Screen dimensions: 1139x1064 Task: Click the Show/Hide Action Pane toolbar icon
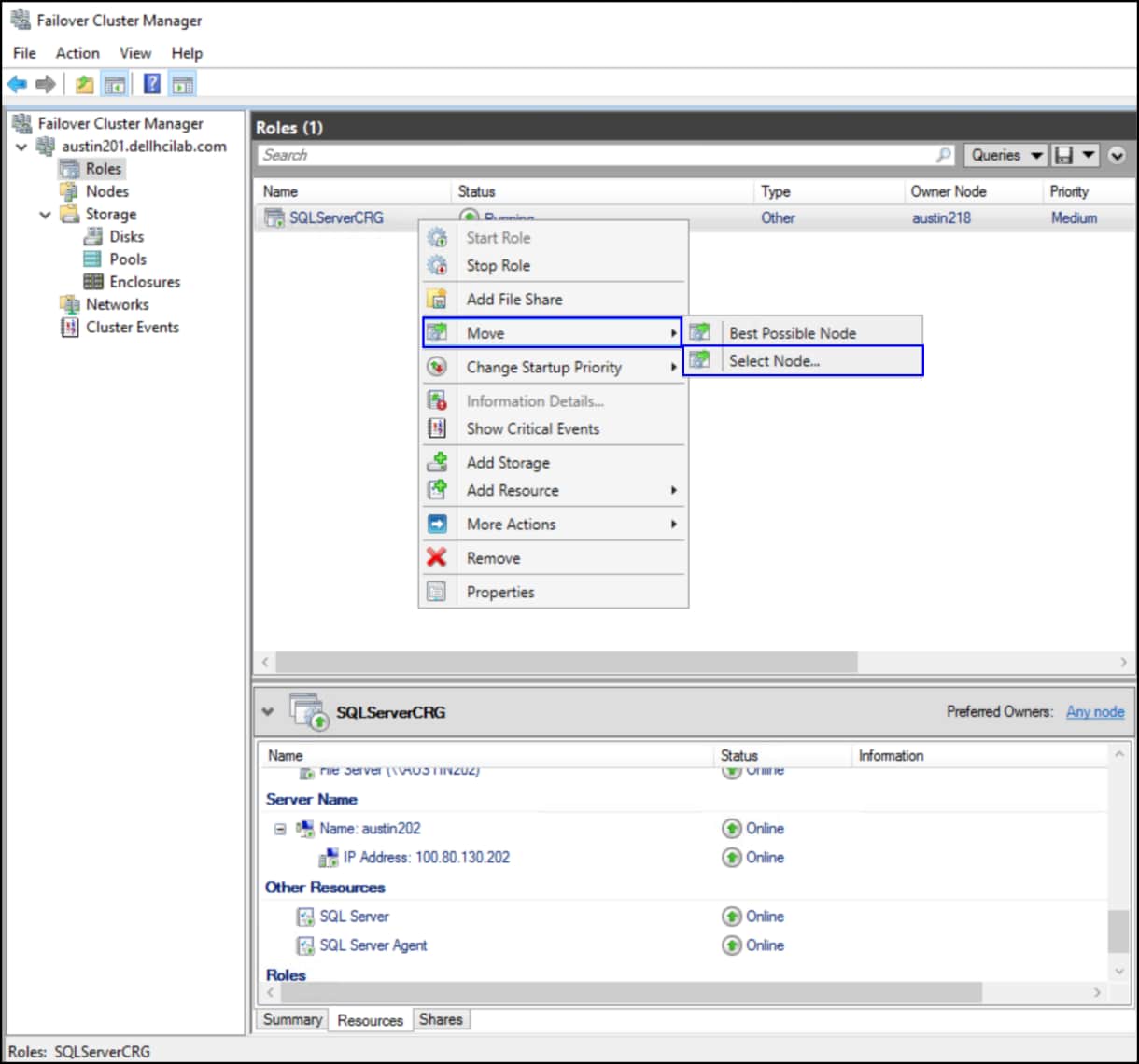(x=183, y=85)
